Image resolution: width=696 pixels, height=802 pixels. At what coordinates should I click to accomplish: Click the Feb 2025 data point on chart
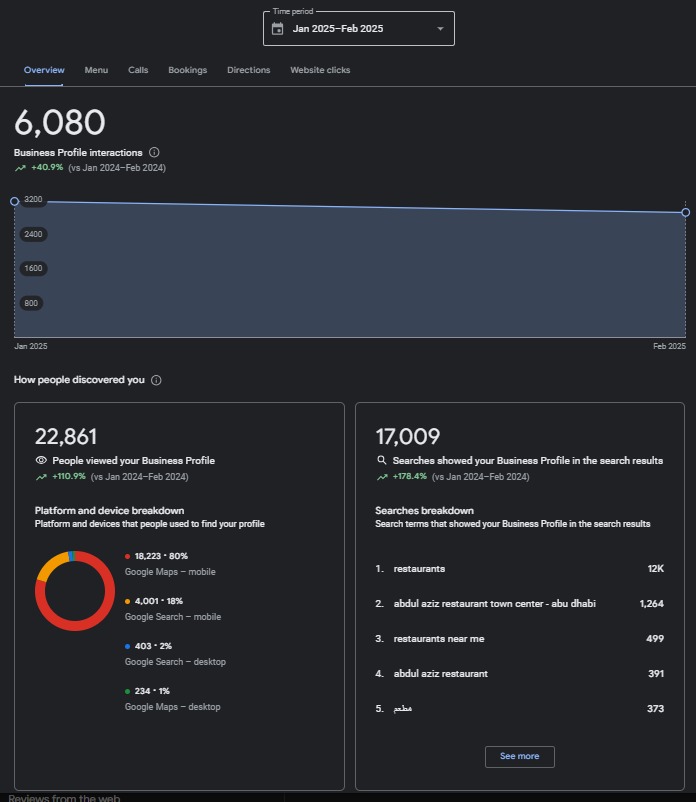686,212
